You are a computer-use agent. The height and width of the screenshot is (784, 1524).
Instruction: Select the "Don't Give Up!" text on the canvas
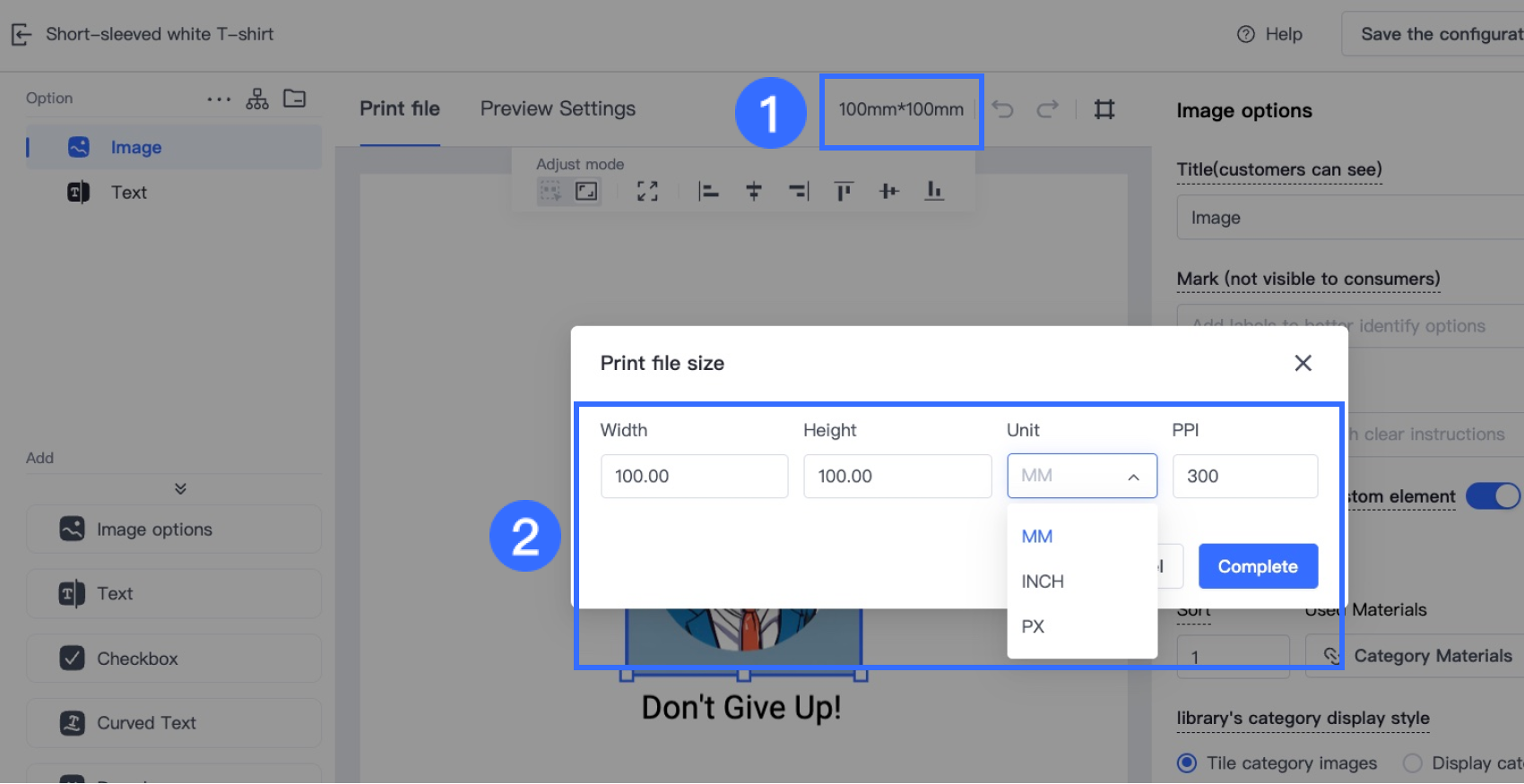tap(741, 708)
